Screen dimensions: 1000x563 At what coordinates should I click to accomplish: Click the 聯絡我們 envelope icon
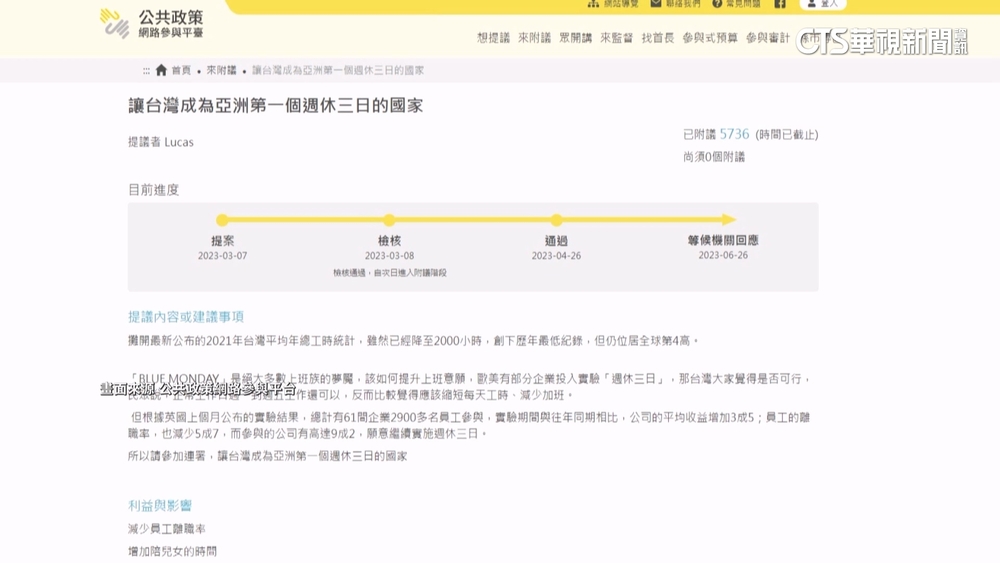coord(656,4)
